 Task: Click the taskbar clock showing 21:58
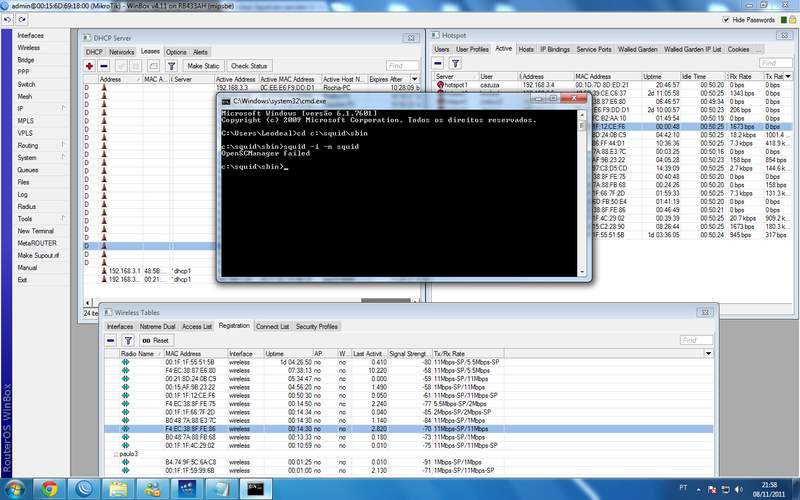click(769, 489)
